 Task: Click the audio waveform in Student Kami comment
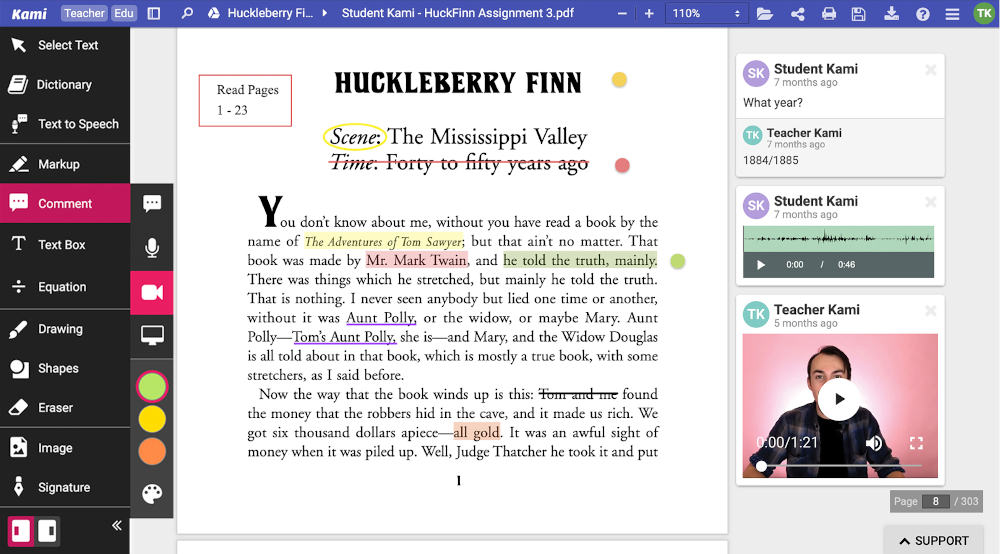pos(838,239)
